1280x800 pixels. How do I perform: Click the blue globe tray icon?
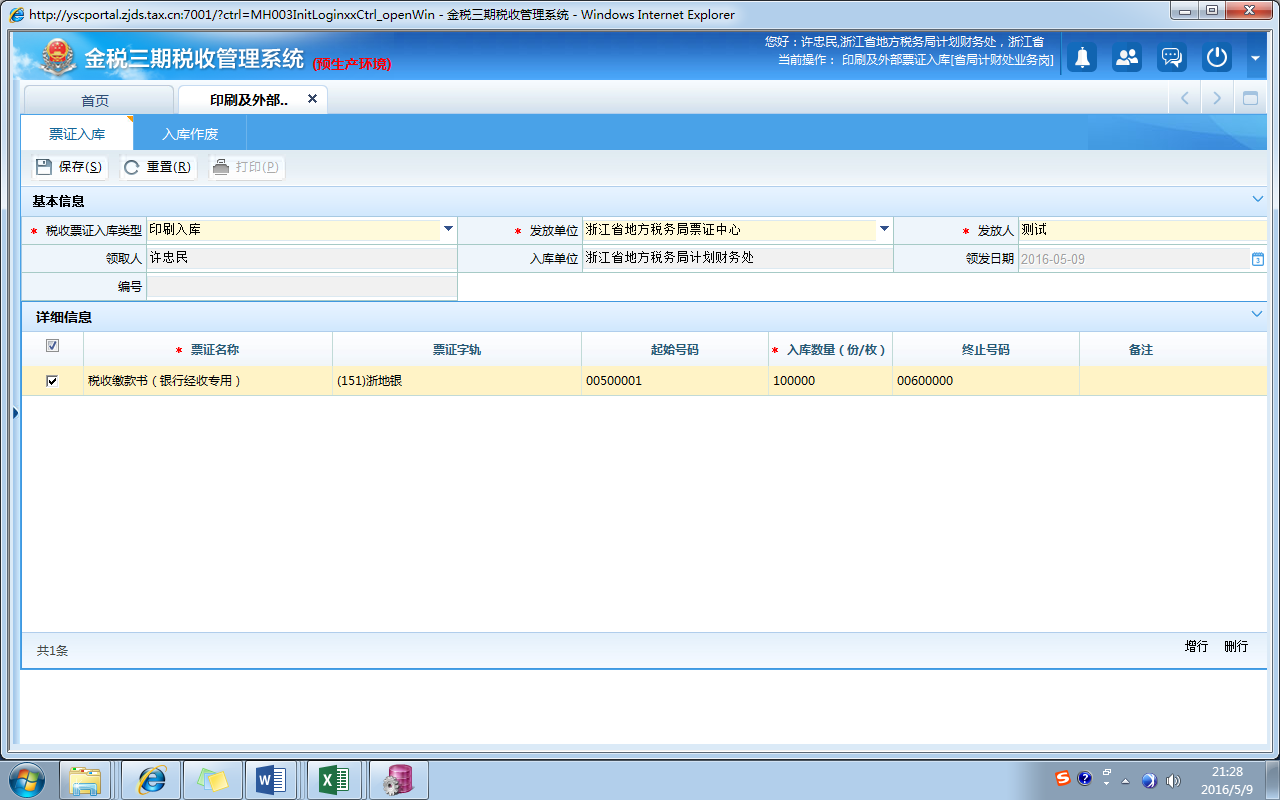click(x=1150, y=781)
